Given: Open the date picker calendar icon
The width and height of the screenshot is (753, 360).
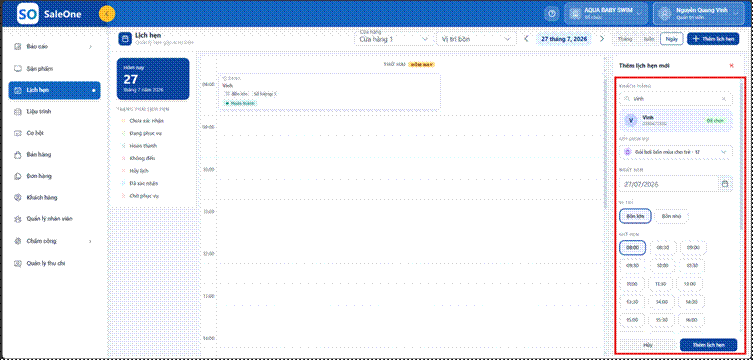Looking at the screenshot, I should pyautogui.click(x=725, y=184).
